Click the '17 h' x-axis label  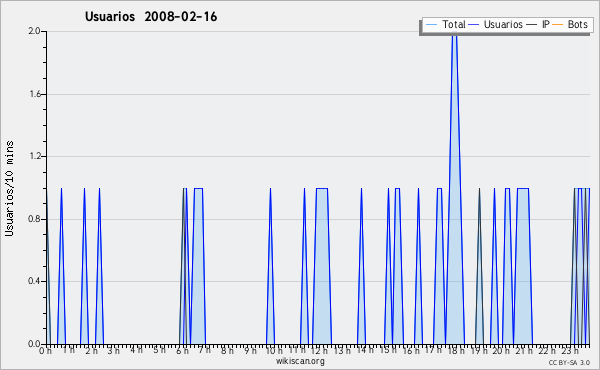(433, 350)
